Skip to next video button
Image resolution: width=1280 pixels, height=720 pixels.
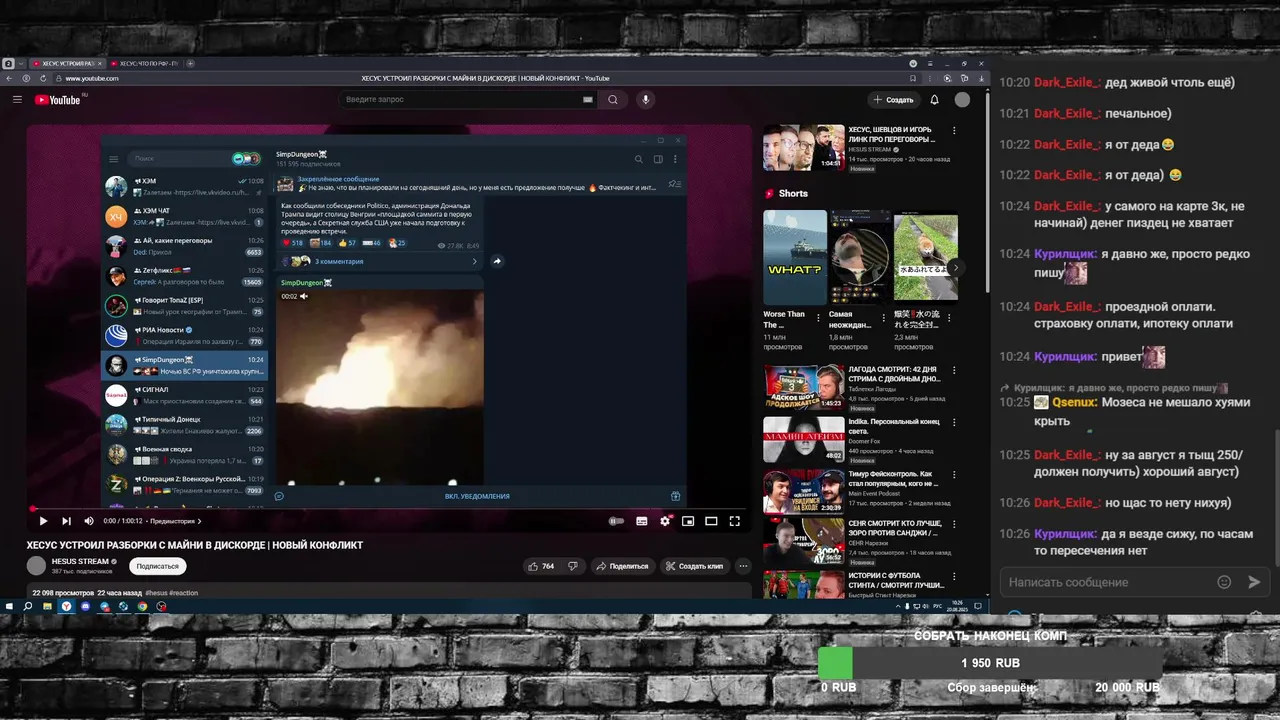click(x=66, y=521)
